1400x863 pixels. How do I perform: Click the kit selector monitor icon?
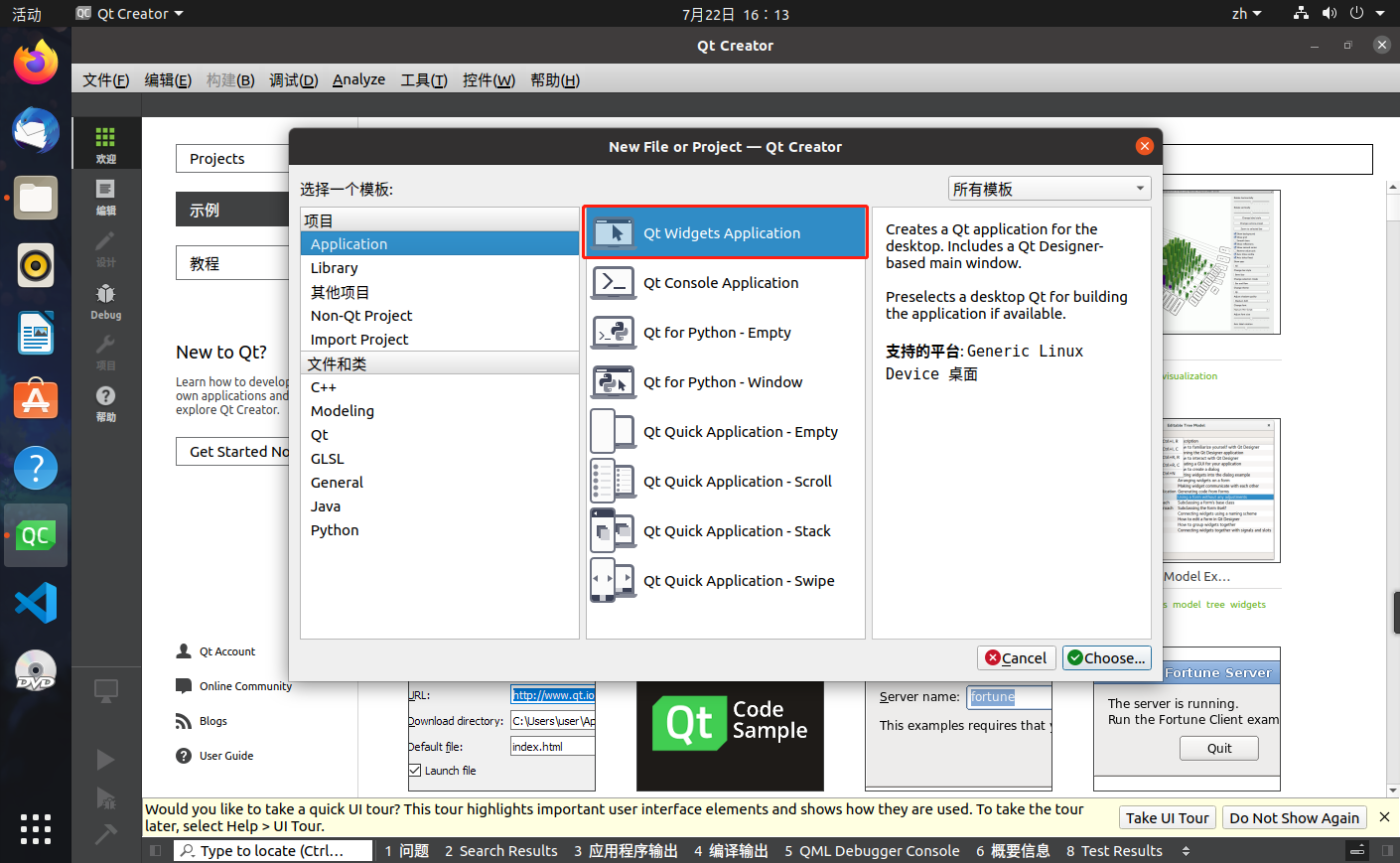105,690
